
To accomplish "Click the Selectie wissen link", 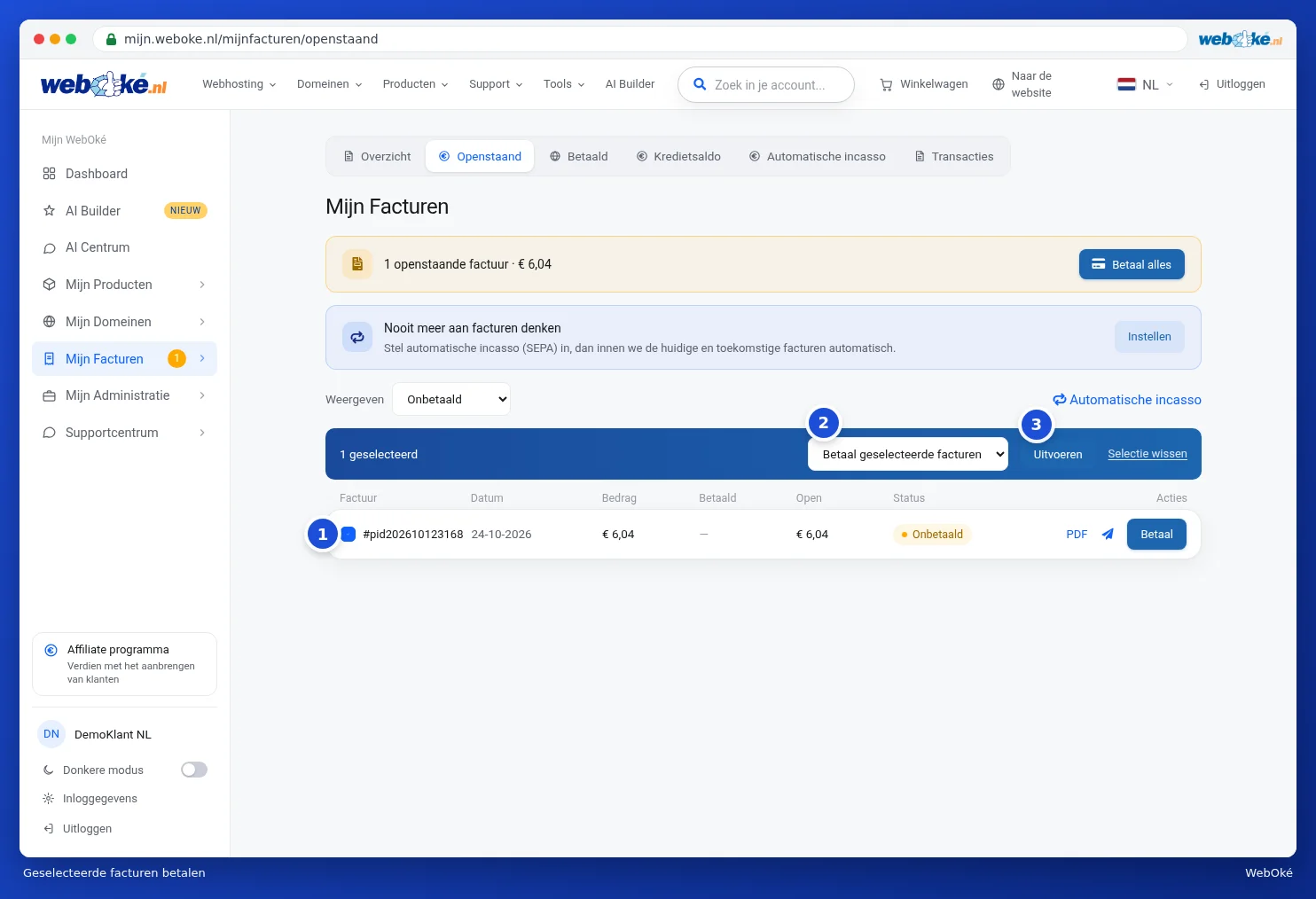I will (x=1148, y=454).
